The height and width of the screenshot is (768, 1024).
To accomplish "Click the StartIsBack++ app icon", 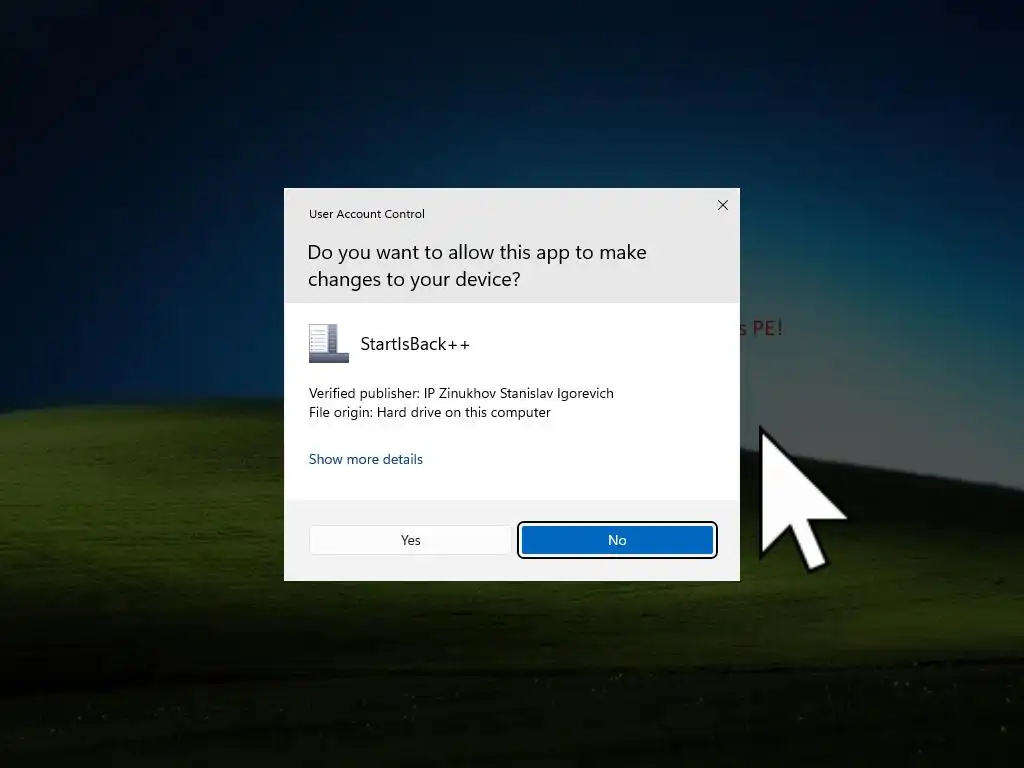I will (x=328, y=343).
